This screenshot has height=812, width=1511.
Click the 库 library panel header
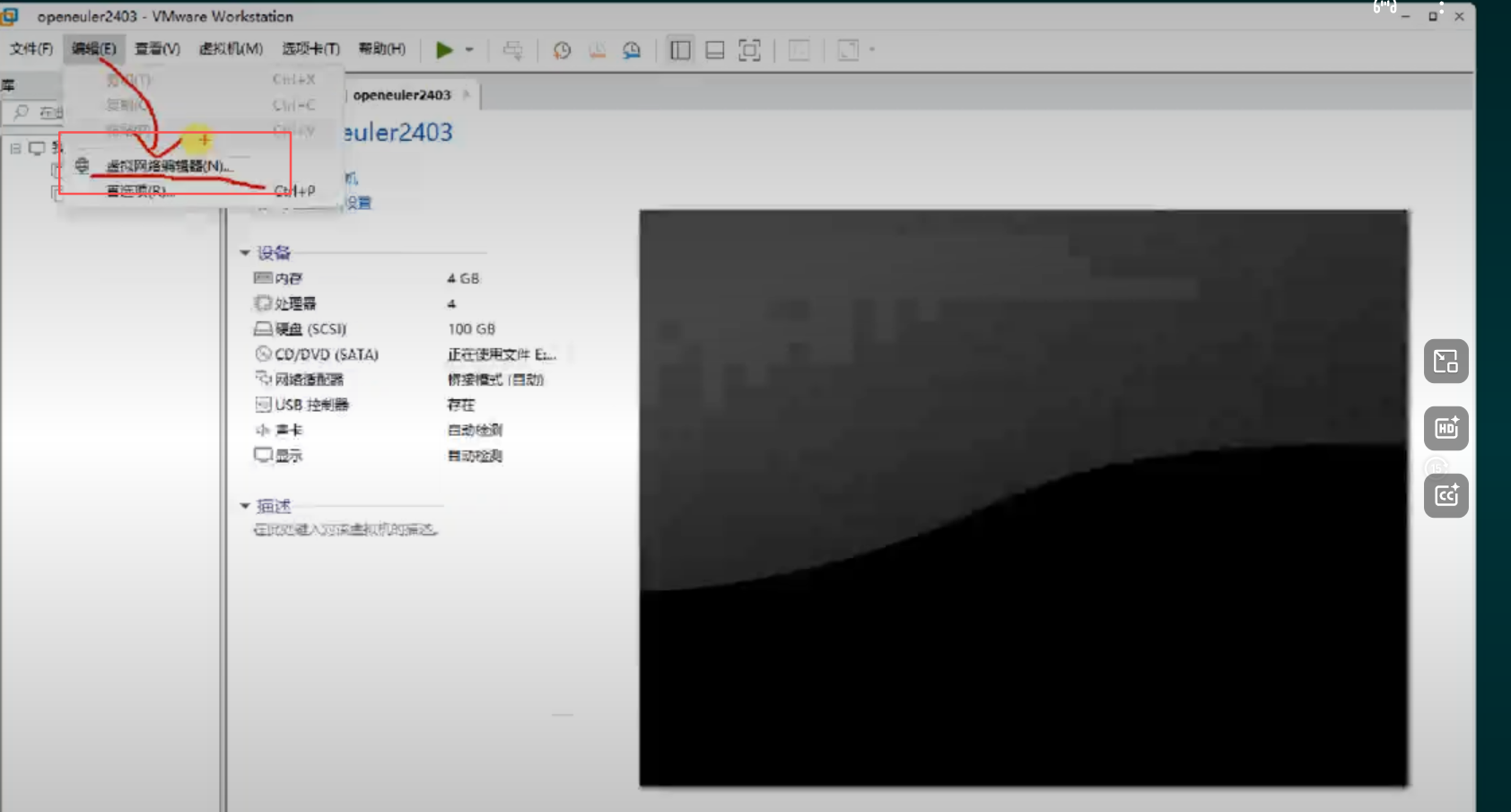(x=8, y=85)
